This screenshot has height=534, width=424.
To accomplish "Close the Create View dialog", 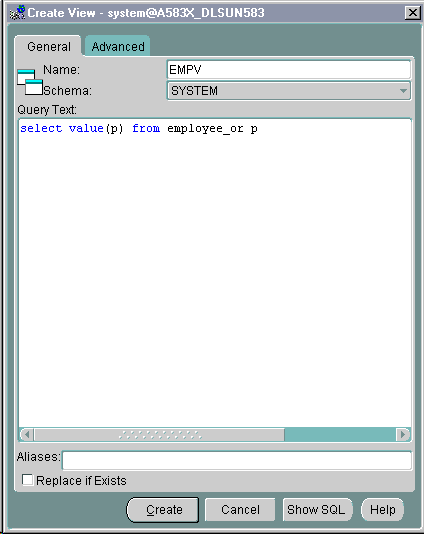I will tap(412, 13).
